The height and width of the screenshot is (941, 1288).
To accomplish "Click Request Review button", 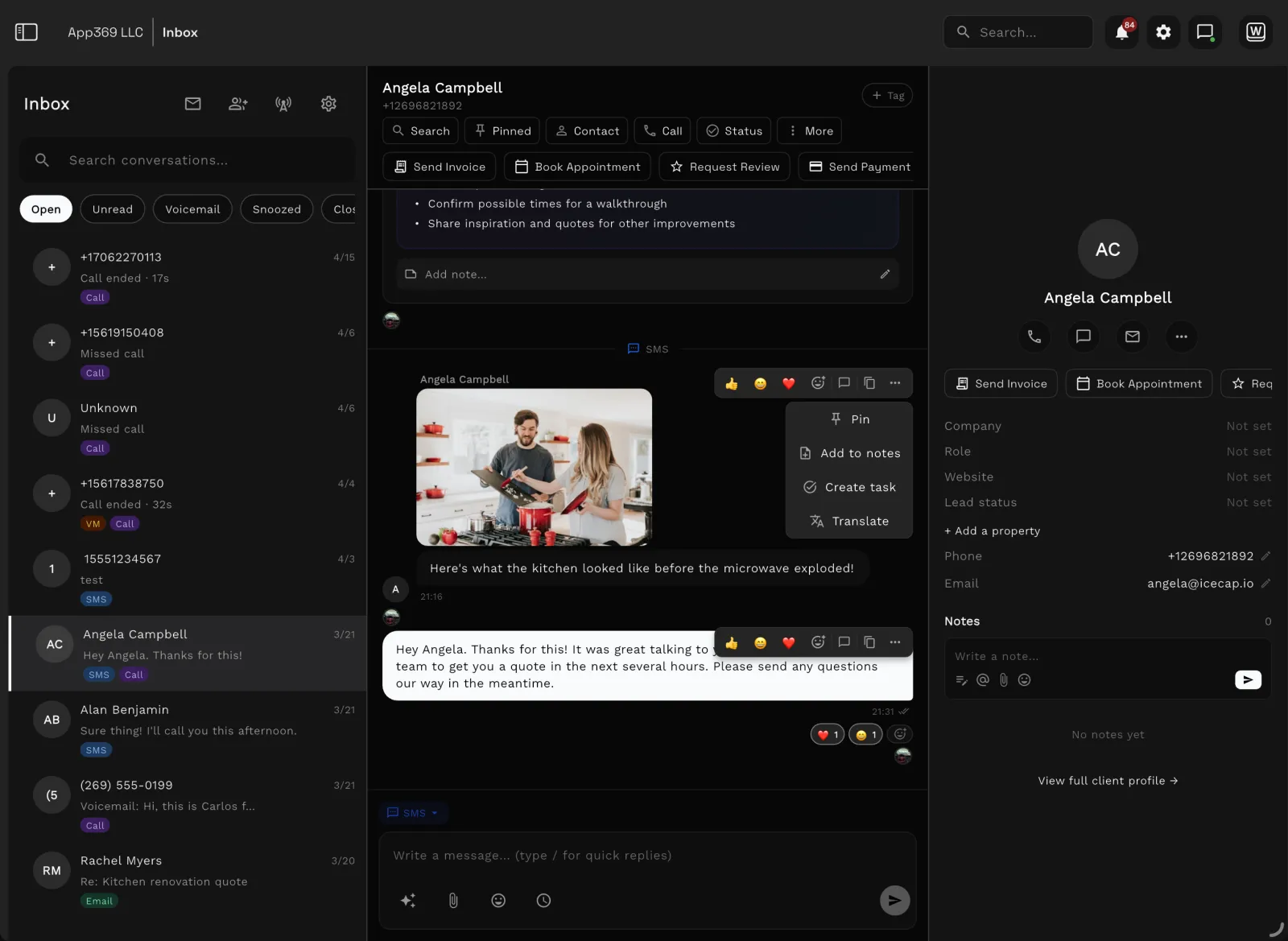I will 724,167.
